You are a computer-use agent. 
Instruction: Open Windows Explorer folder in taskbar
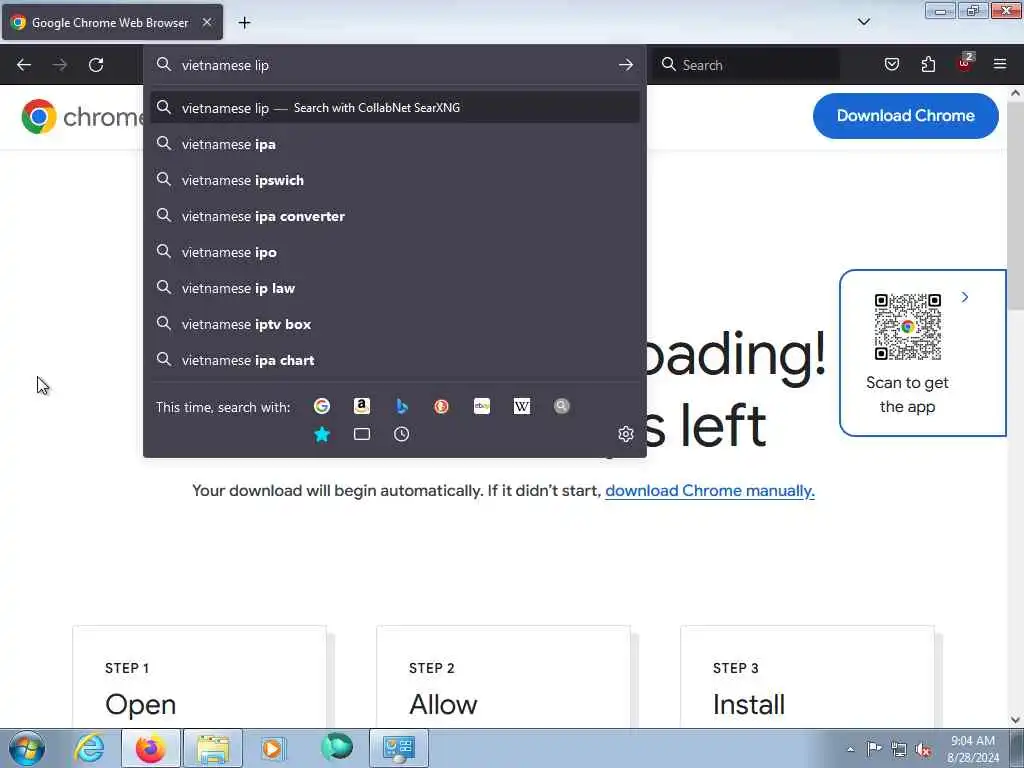(x=213, y=748)
